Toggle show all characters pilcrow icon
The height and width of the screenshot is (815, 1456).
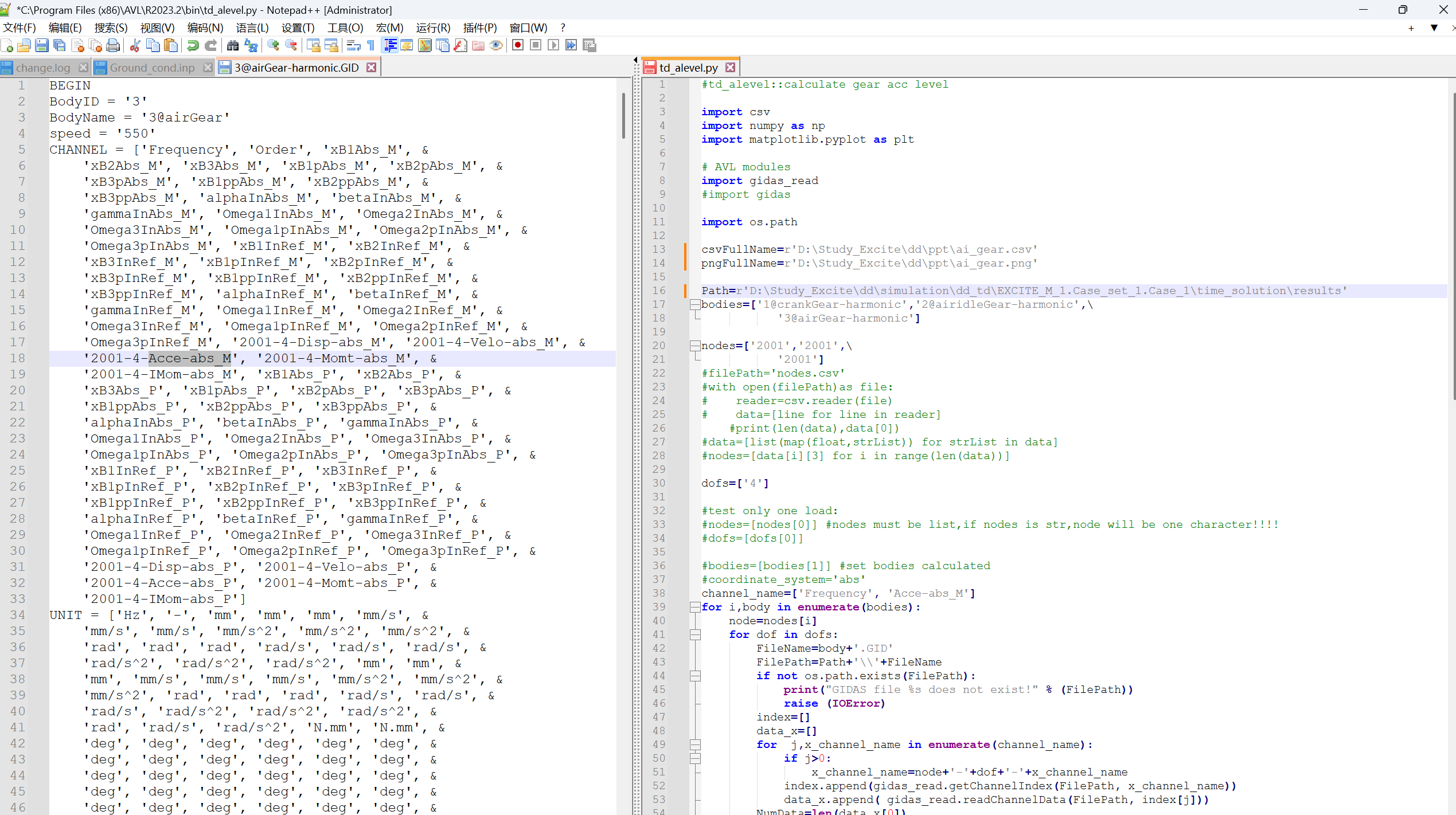coord(371,45)
